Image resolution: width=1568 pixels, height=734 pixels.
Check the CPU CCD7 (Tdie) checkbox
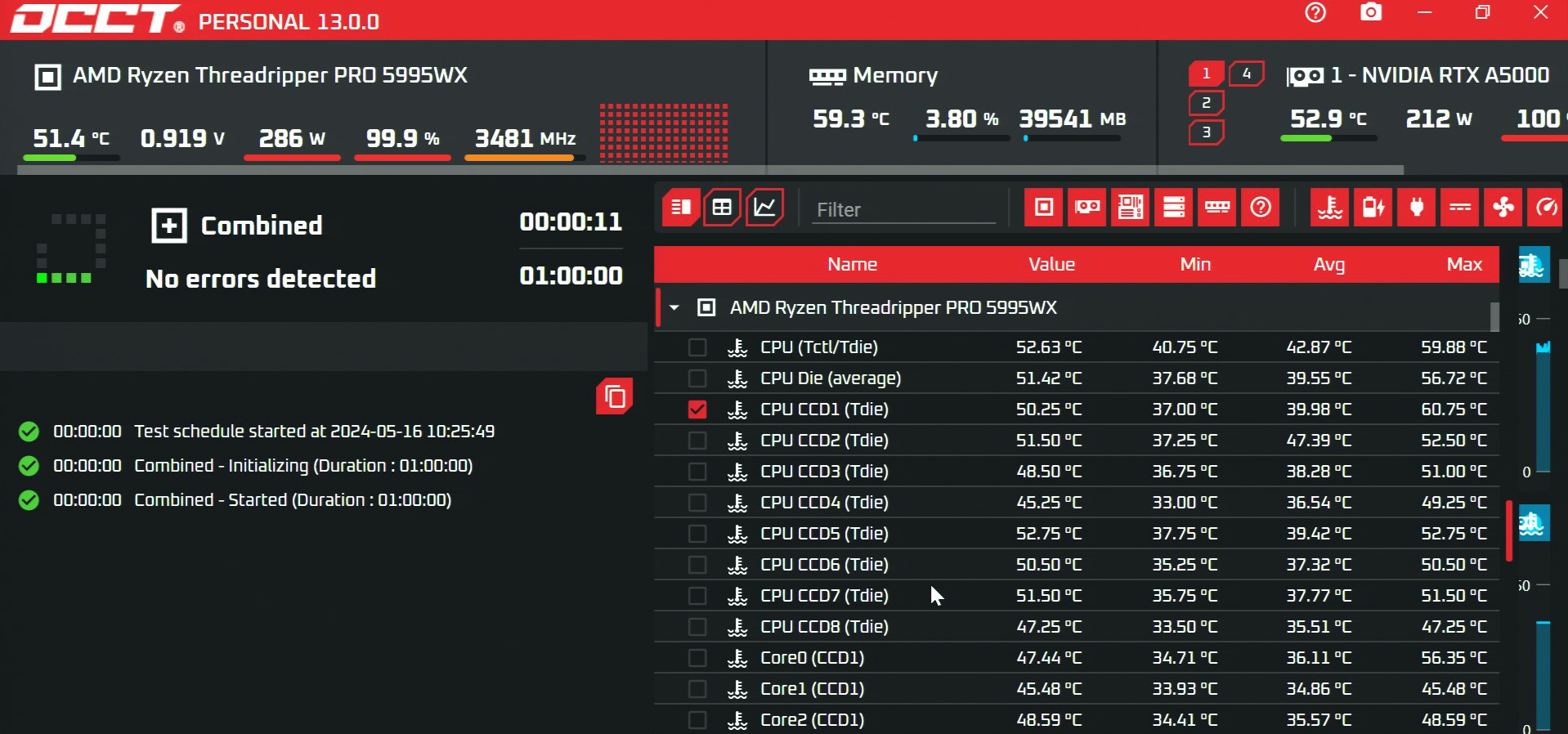(x=697, y=596)
